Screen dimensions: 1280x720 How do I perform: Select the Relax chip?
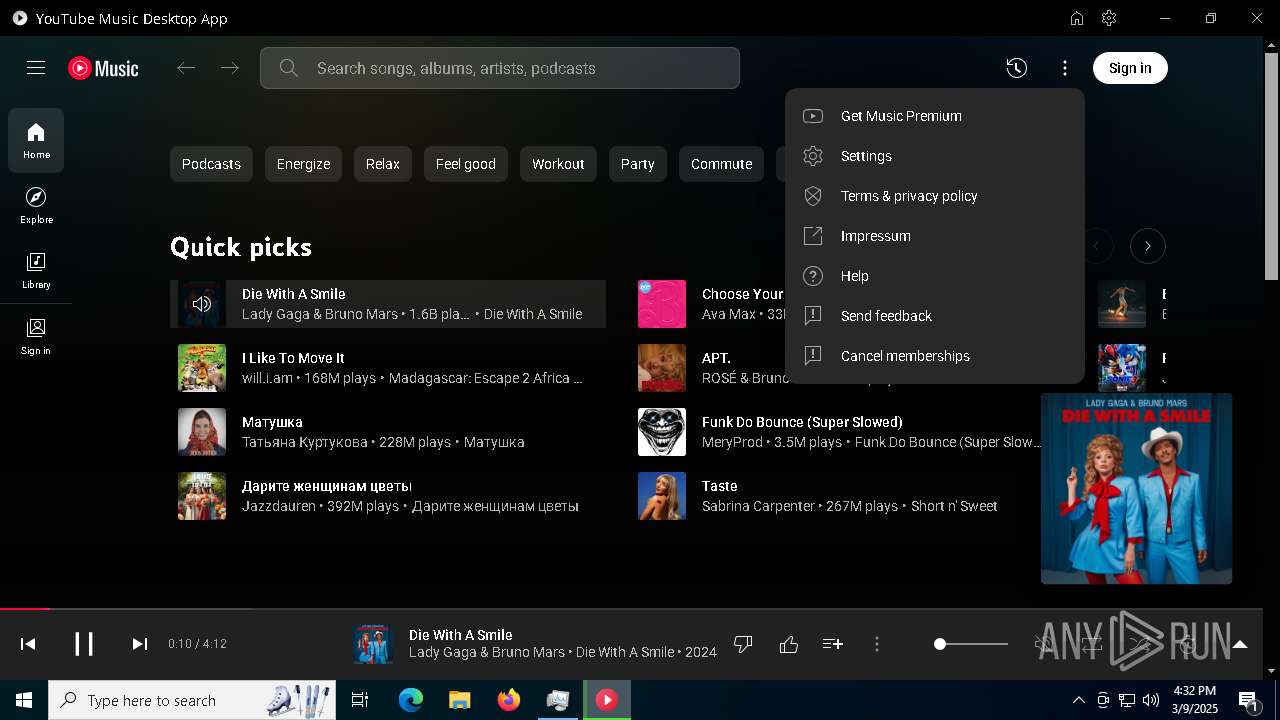[x=382, y=164]
